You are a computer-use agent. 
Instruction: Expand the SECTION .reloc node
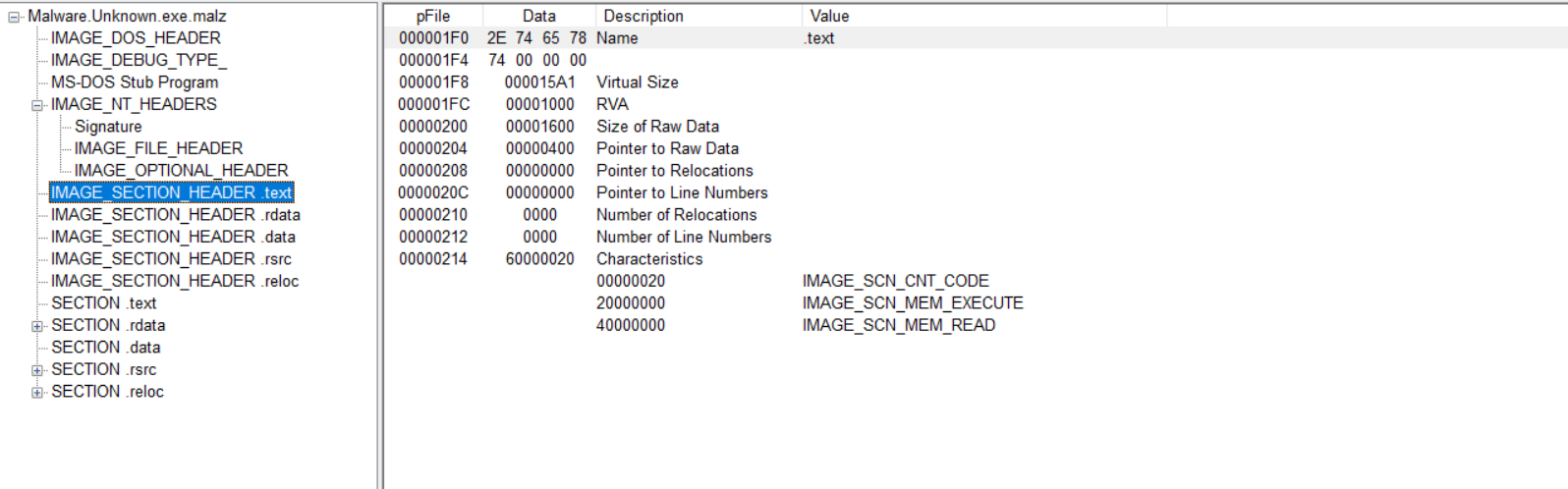click(37, 393)
